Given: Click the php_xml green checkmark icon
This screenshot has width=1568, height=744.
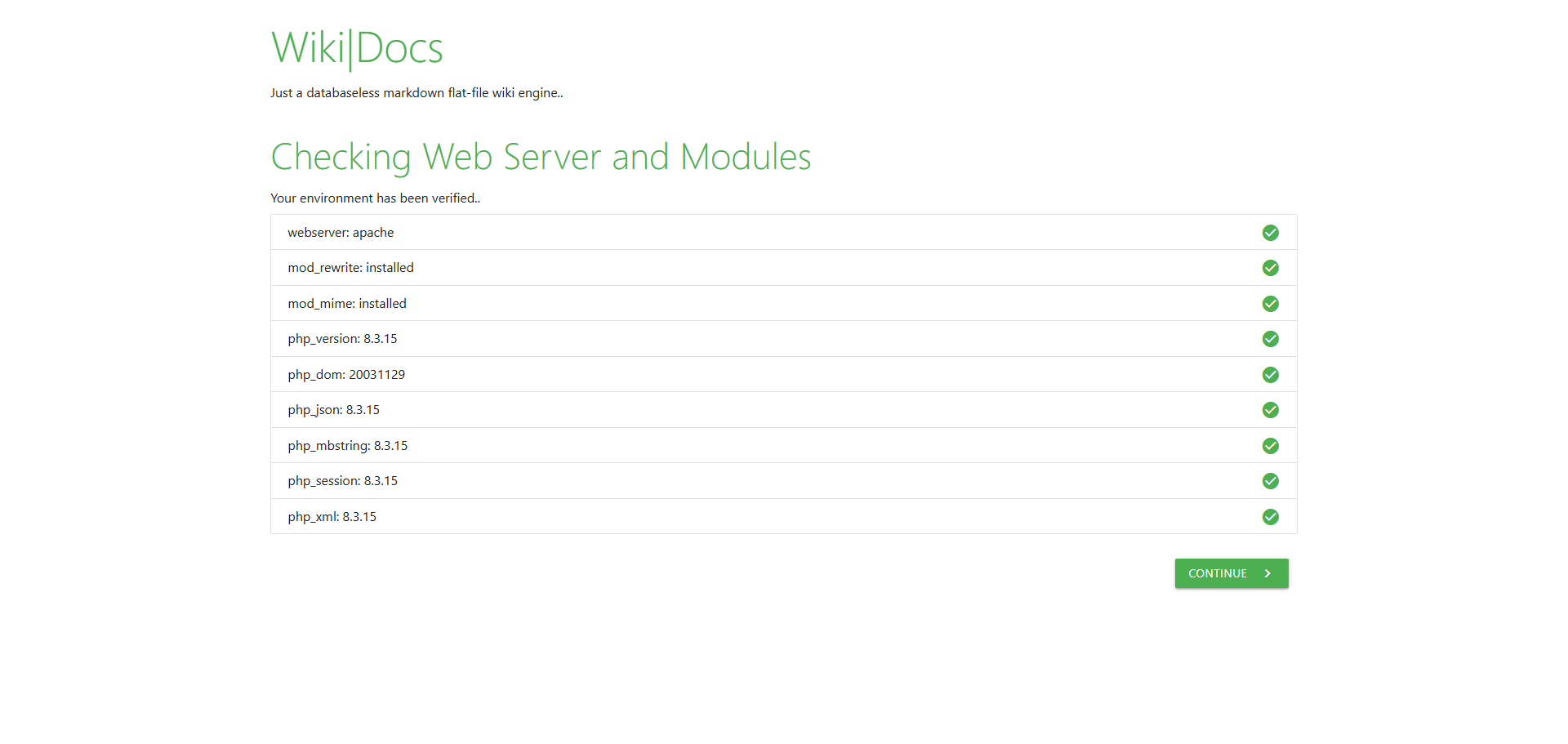Looking at the screenshot, I should click(x=1271, y=517).
